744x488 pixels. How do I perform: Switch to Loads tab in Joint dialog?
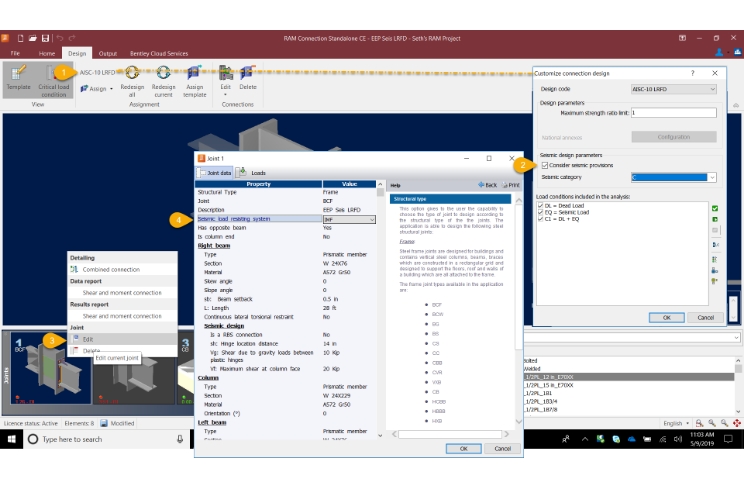tap(252, 173)
